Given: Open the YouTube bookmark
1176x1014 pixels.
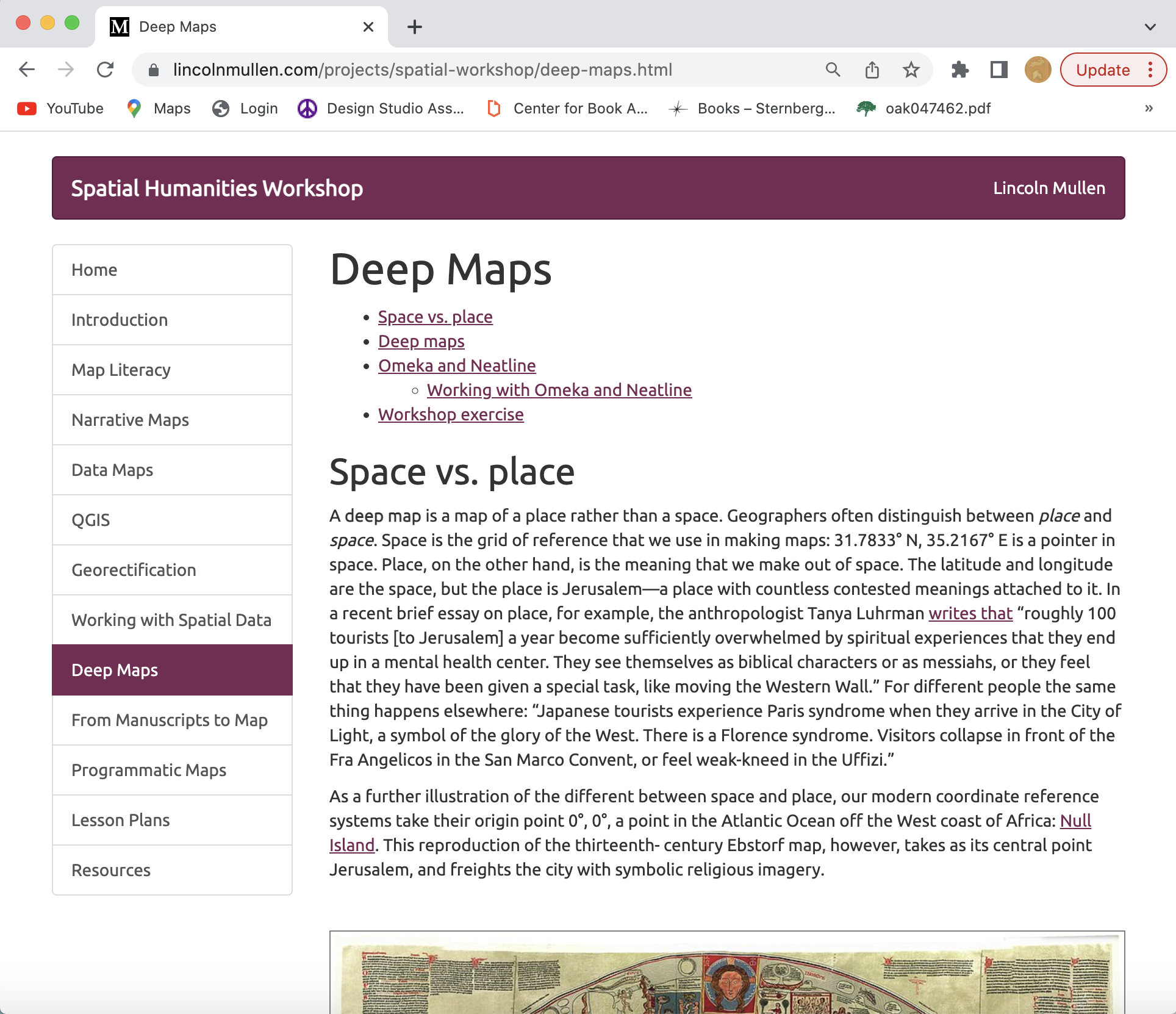Looking at the screenshot, I should (x=60, y=109).
